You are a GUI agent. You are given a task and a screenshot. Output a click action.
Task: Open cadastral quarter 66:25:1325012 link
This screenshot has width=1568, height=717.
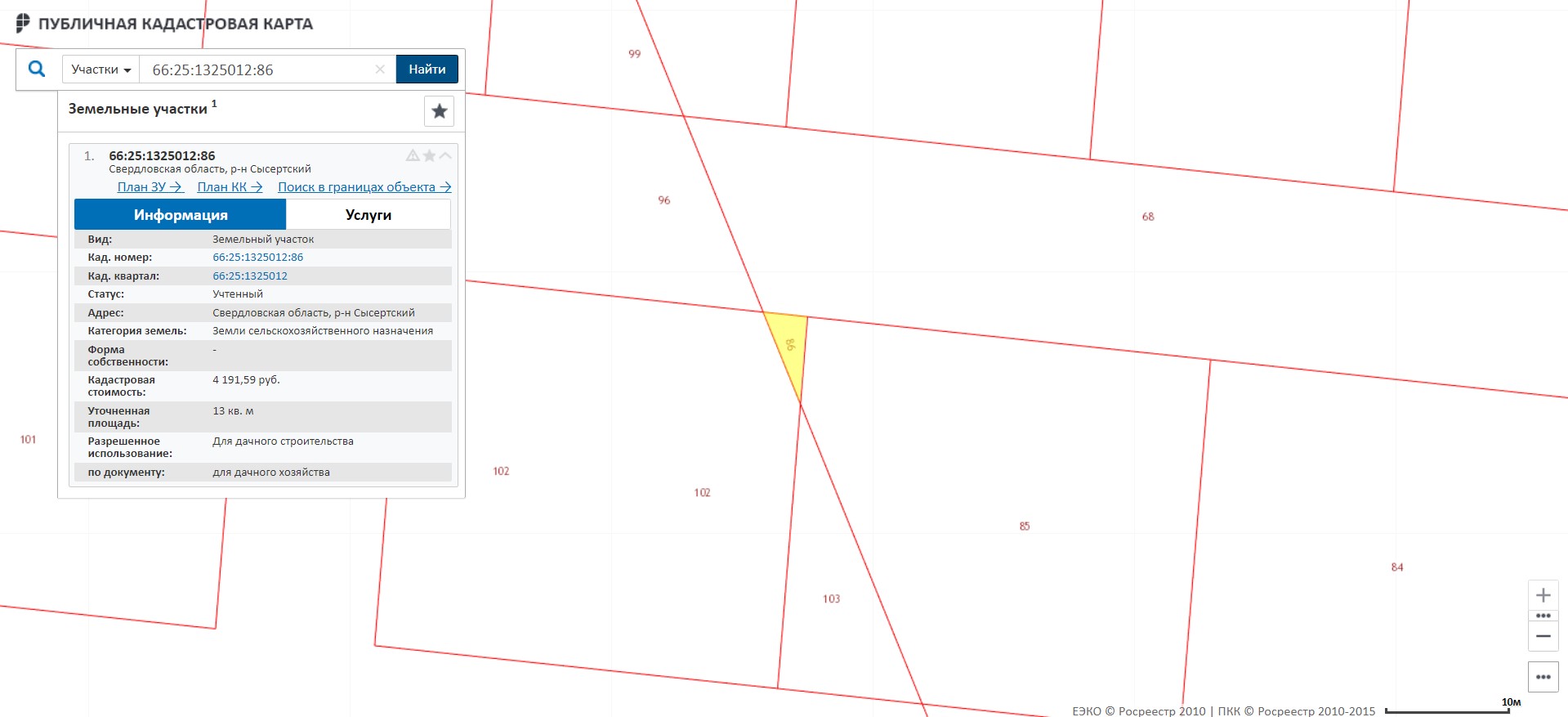coord(250,276)
